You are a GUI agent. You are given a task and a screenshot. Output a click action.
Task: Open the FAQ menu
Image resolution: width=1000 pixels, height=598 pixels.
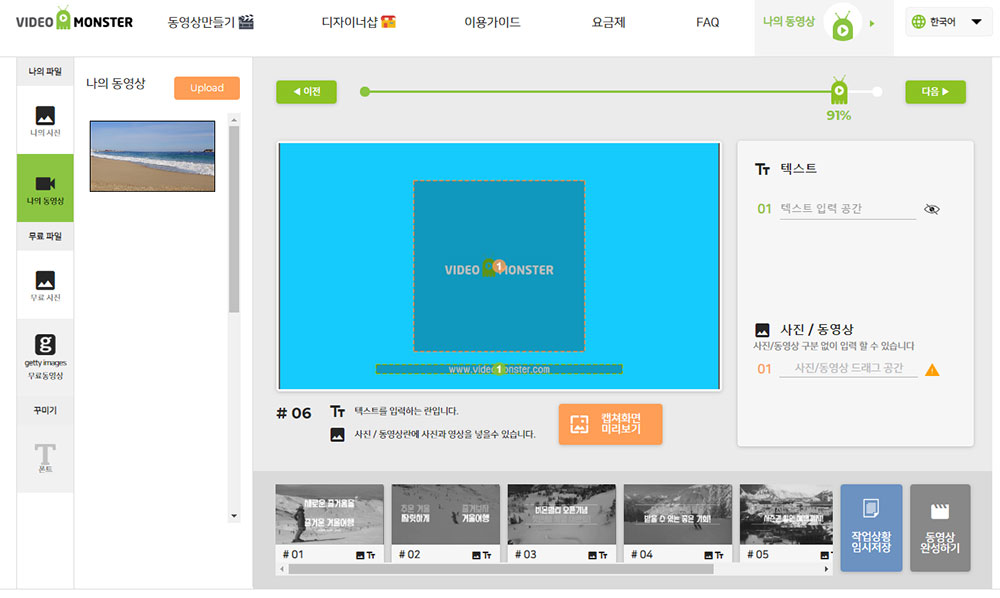(x=707, y=22)
